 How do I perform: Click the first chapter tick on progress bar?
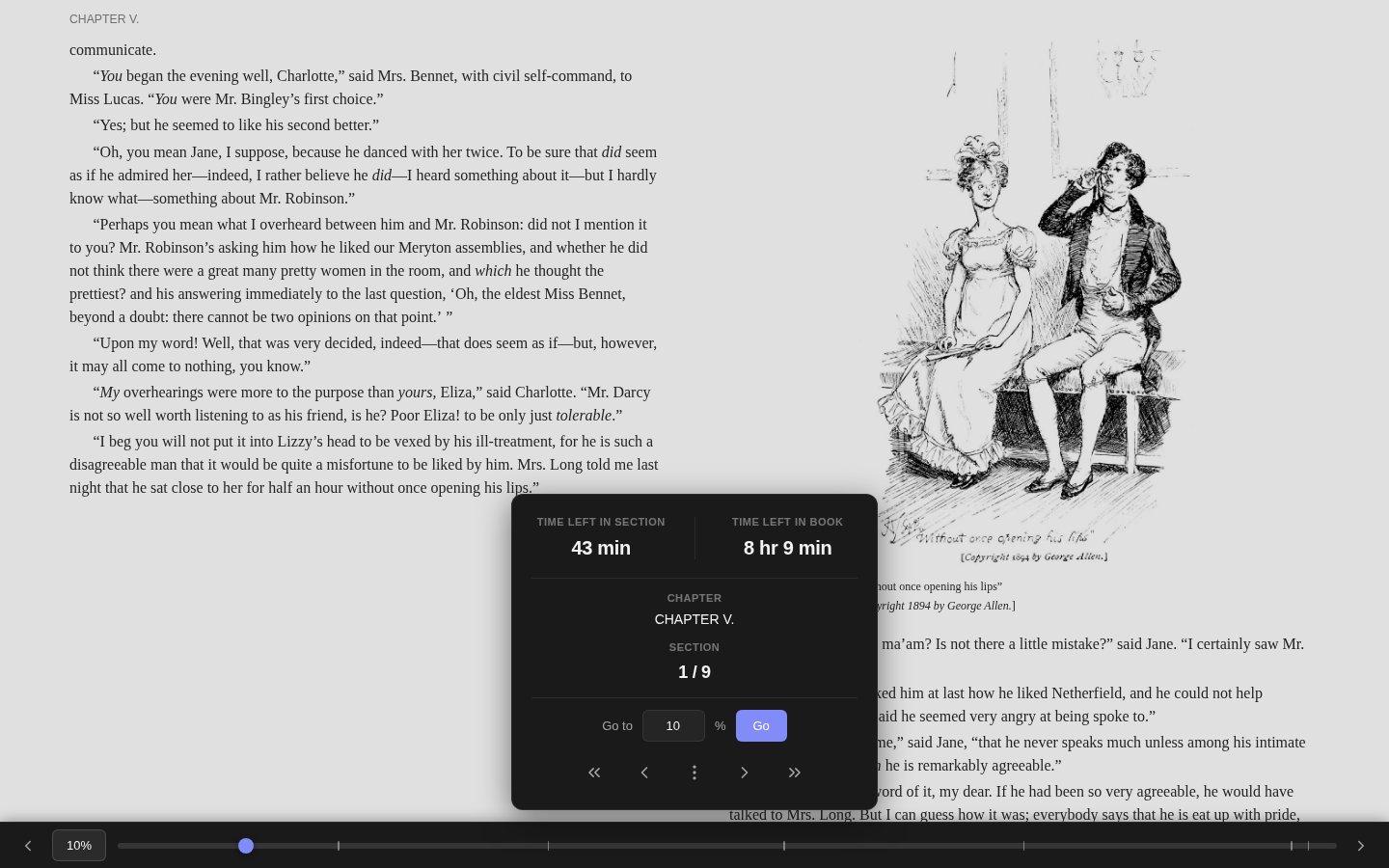(339, 846)
